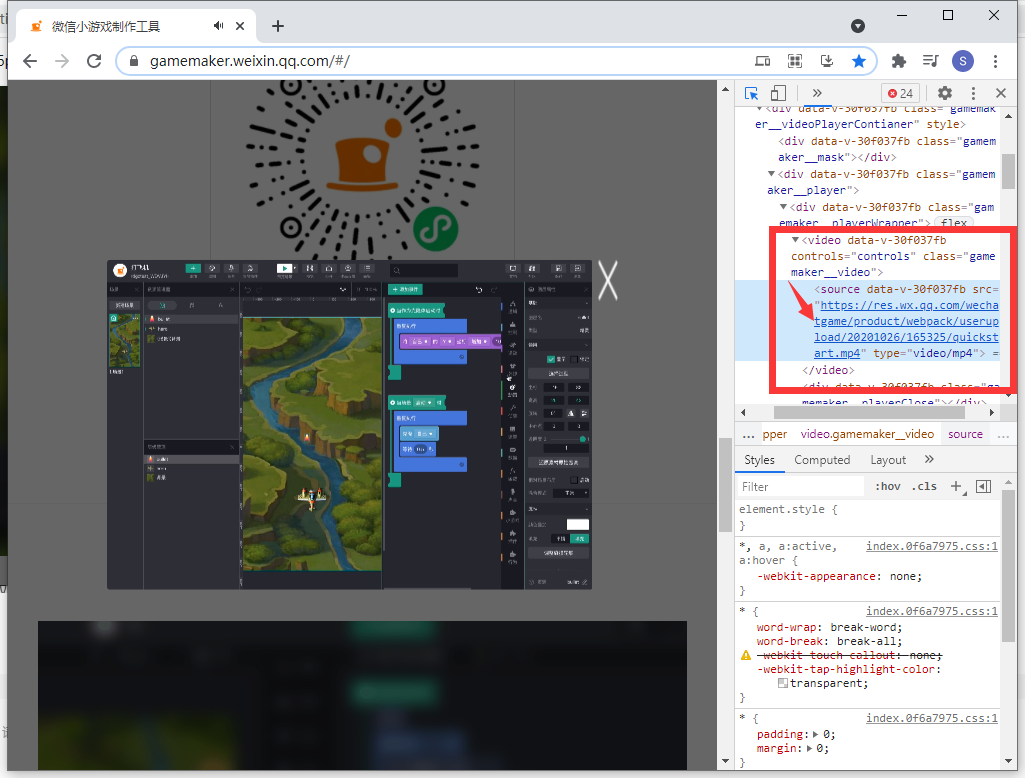The width and height of the screenshot is (1025, 778).
Task: Toggle the bookmark star for this page
Action: coord(859,61)
